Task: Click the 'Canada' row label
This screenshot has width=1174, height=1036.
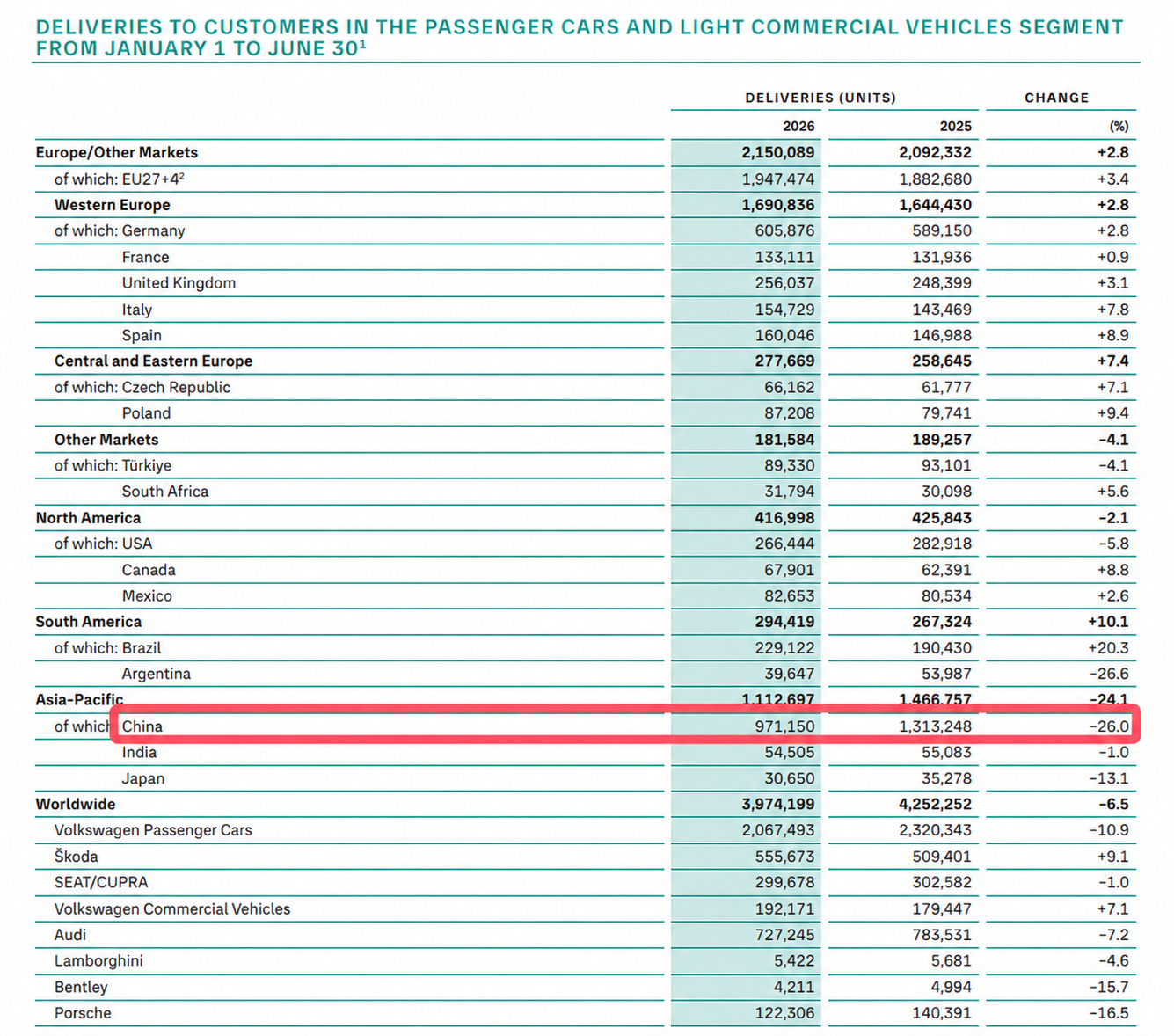Action: [149, 570]
